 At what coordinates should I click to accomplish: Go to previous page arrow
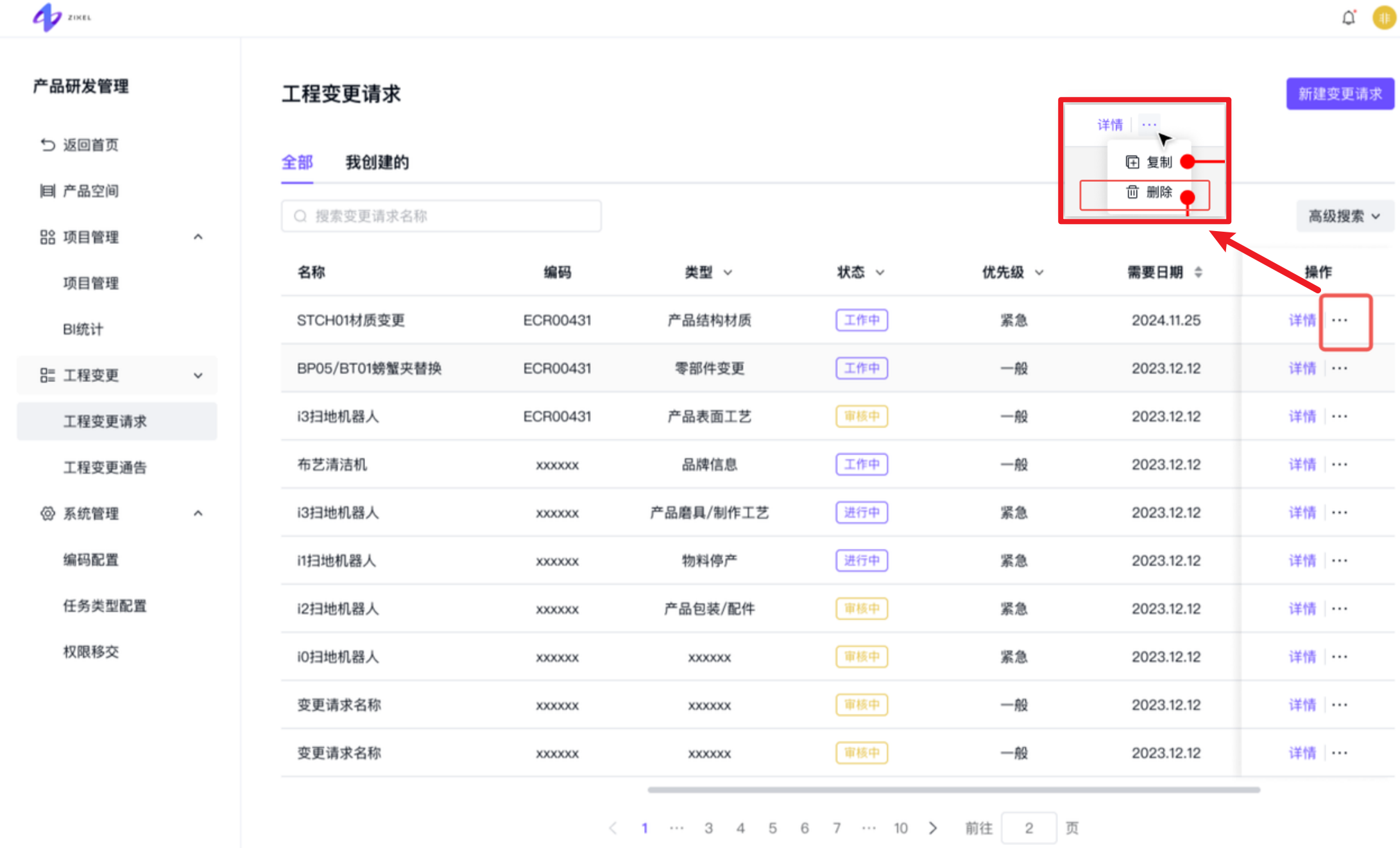click(x=613, y=828)
